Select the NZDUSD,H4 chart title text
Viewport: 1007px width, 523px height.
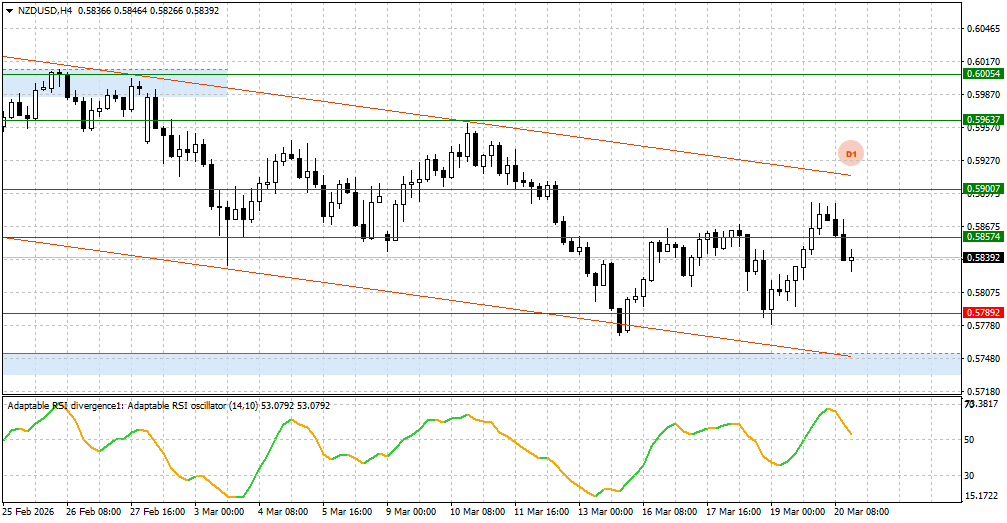pyautogui.click(x=45, y=11)
